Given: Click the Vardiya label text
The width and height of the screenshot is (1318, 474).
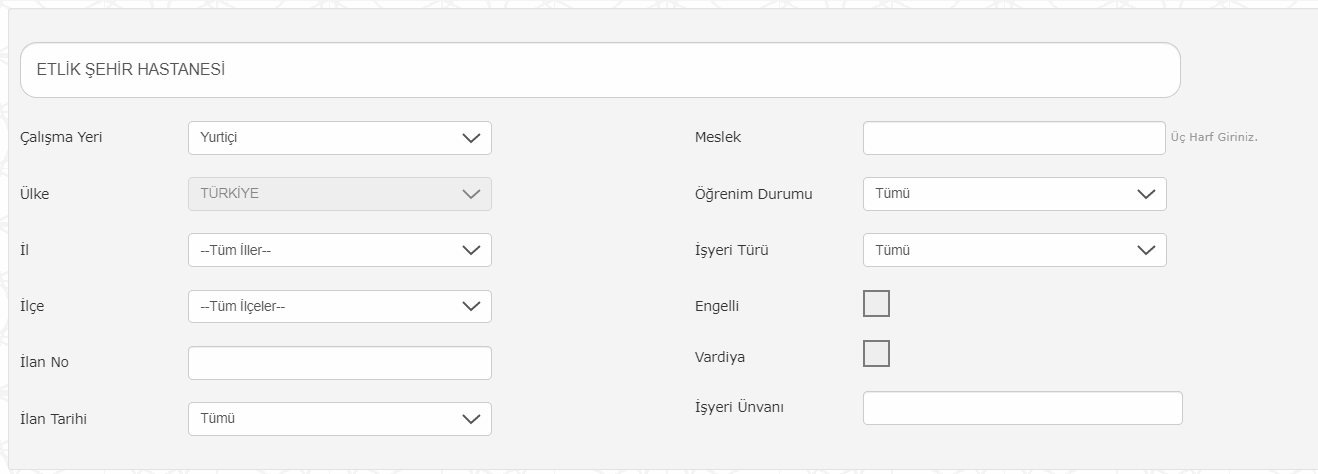Looking at the screenshot, I should [719, 357].
